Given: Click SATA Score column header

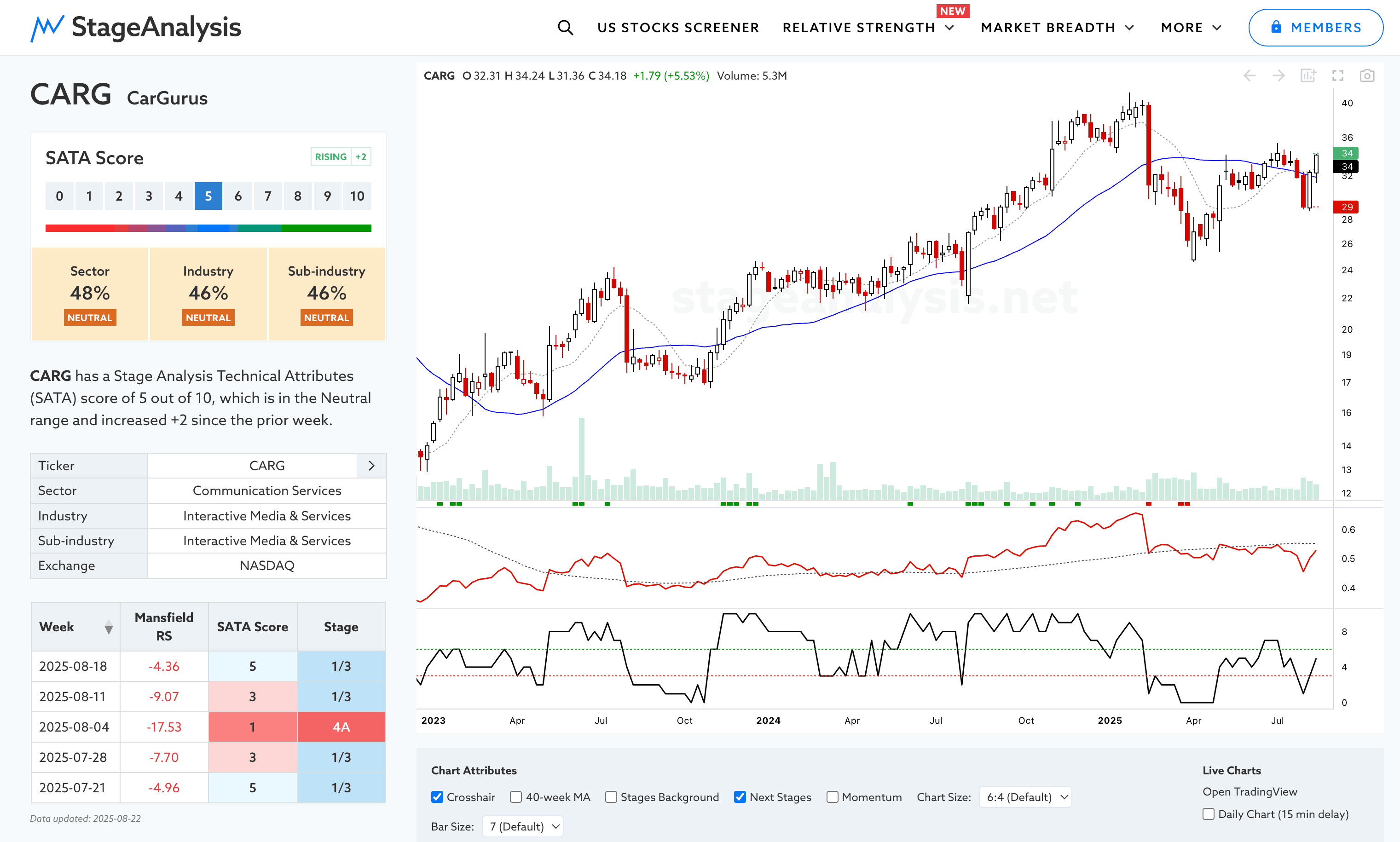Looking at the screenshot, I should 253,626.
